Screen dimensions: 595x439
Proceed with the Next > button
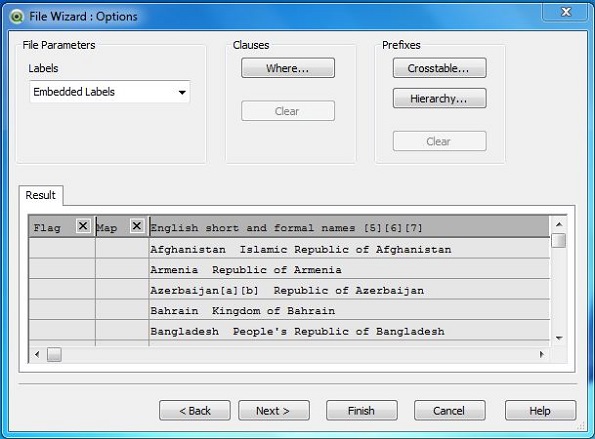pyautogui.click(x=274, y=411)
